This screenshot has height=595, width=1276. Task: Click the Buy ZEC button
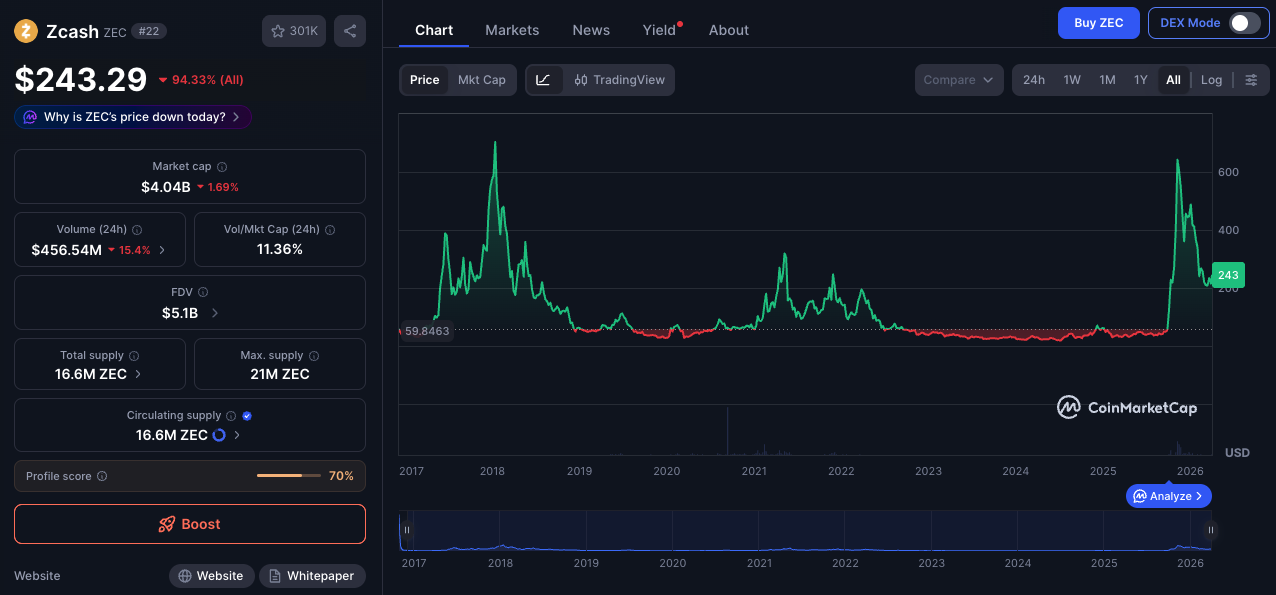pos(1099,23)
